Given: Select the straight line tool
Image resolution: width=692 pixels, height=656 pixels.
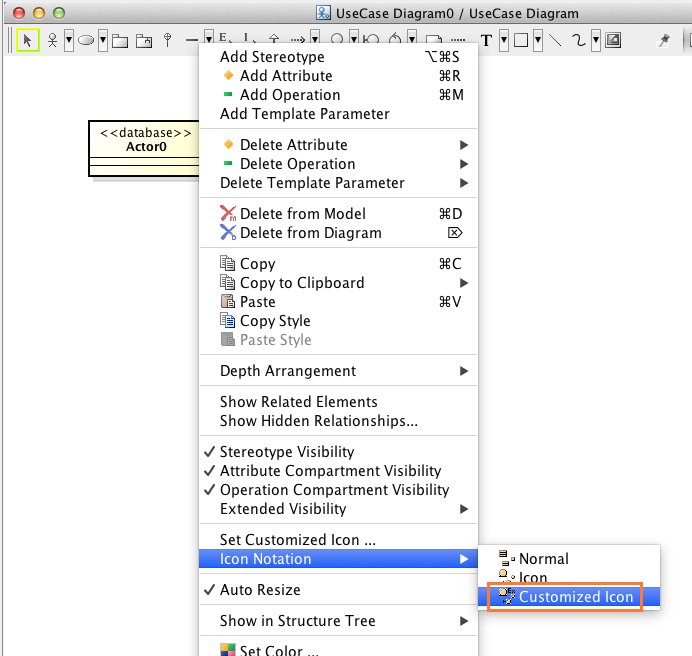Looking at the screenshot, I should [x=555, y=41].
